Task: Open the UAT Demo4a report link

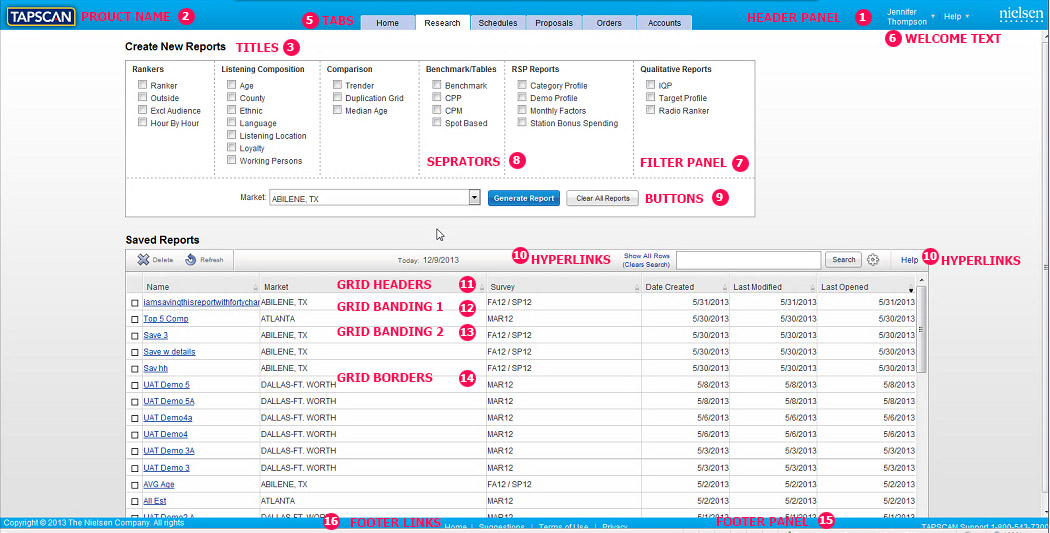Action: tap(167, 418)
